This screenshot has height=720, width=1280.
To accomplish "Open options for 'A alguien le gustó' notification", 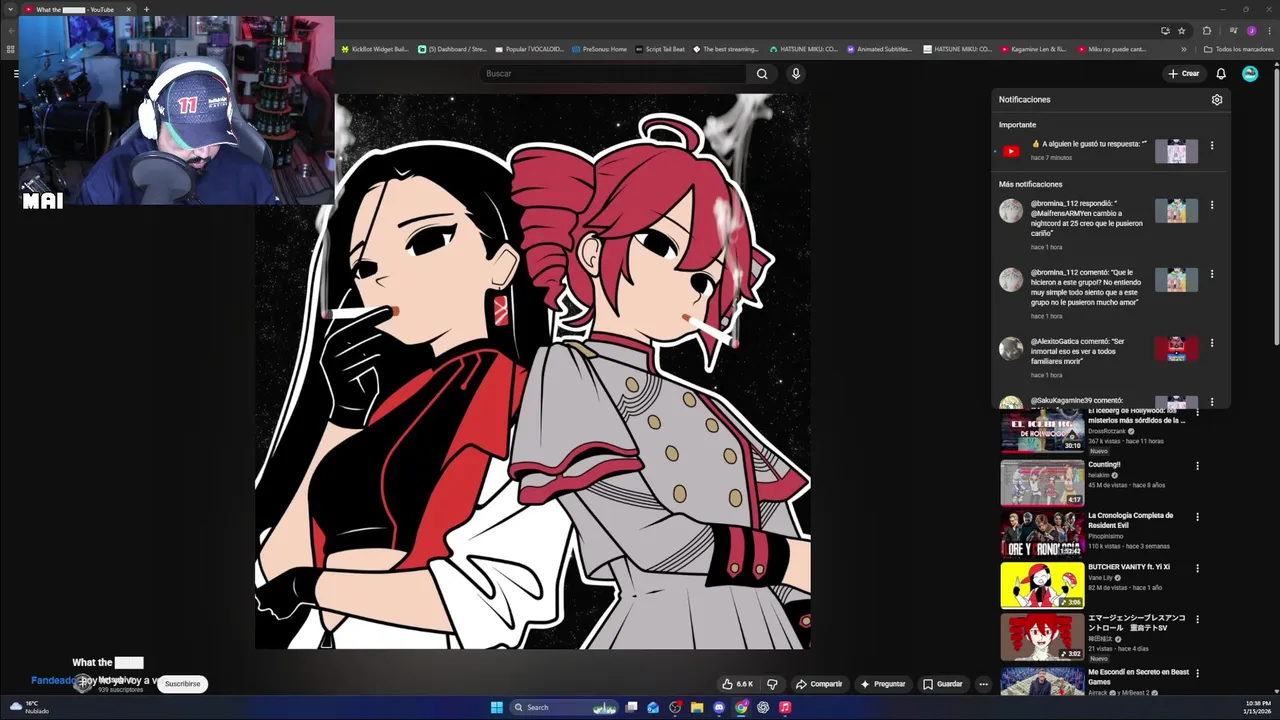I will pyautogui.click(x=1212, y=146).
